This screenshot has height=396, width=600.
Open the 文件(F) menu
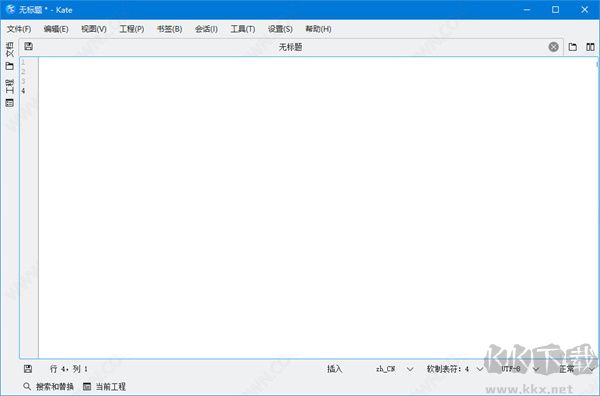(x=19, y=29)
